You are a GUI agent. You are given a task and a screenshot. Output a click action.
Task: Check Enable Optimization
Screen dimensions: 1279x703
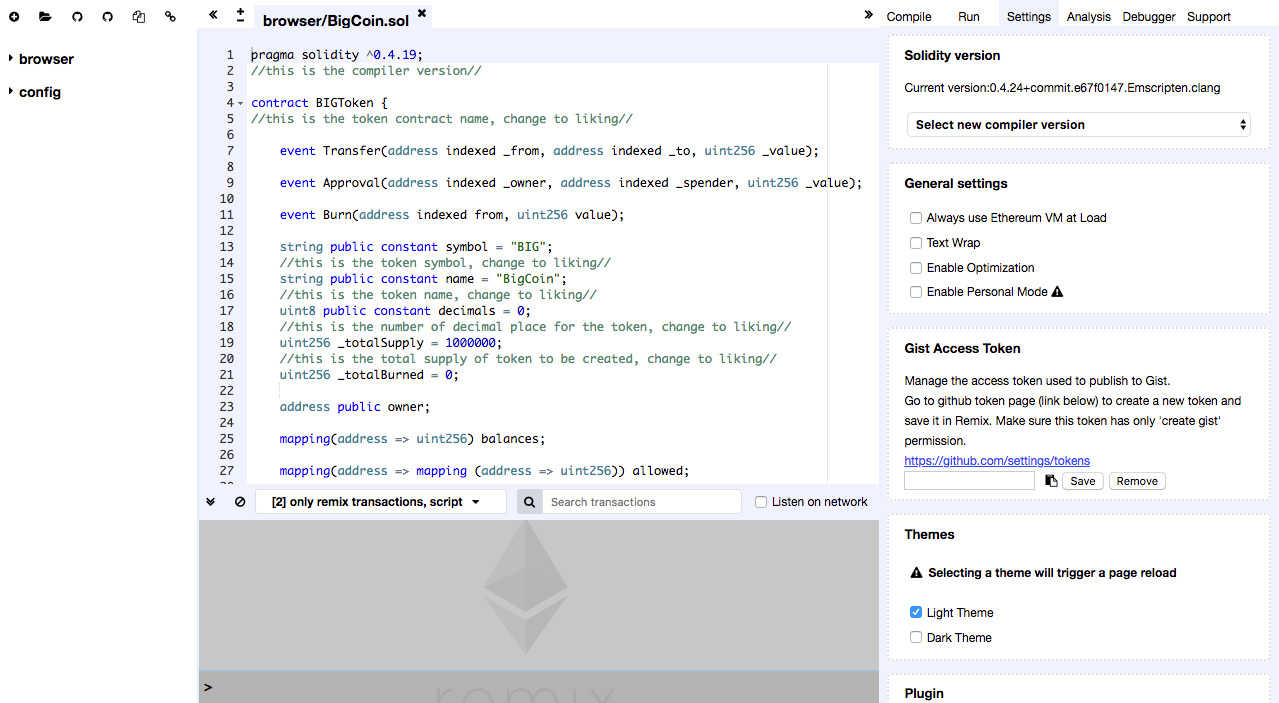click(x=916, y=268)
